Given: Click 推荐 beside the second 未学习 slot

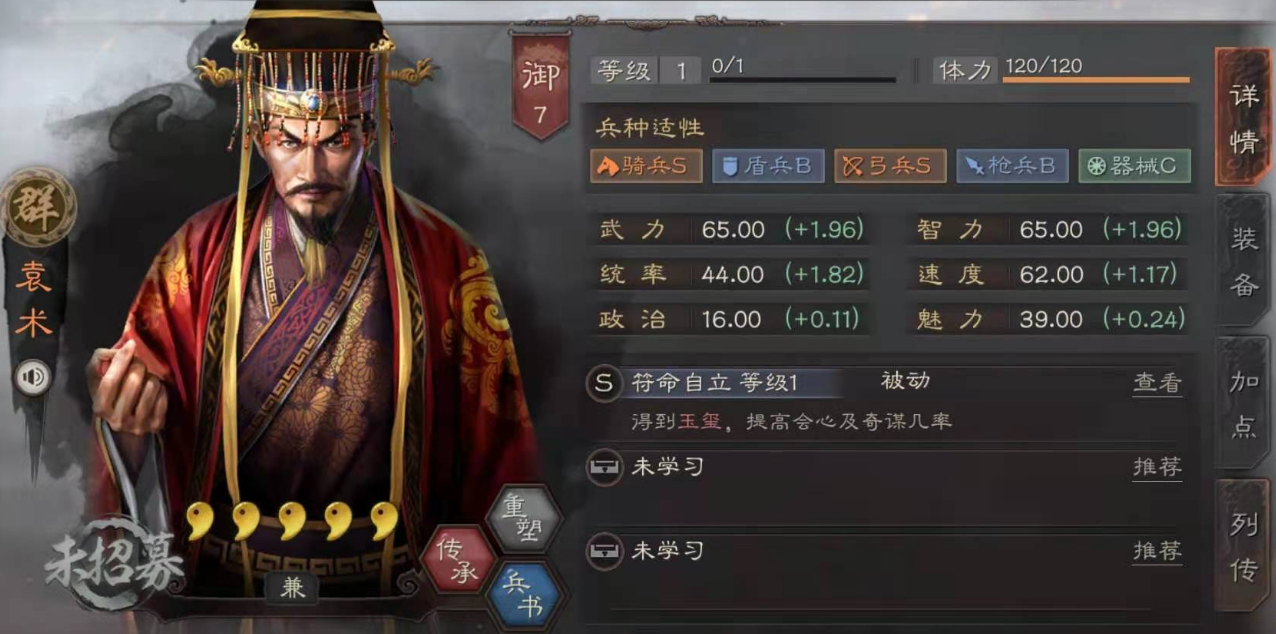Looking at the screenshot, I should (x=1157, y=551).
